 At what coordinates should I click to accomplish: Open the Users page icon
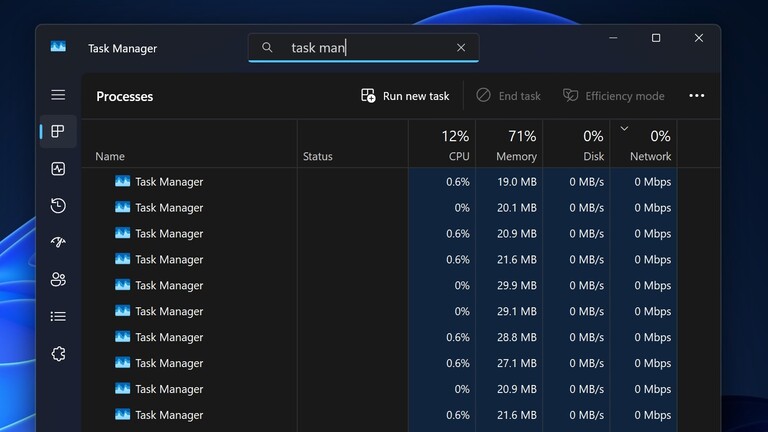tap(58, 279)
